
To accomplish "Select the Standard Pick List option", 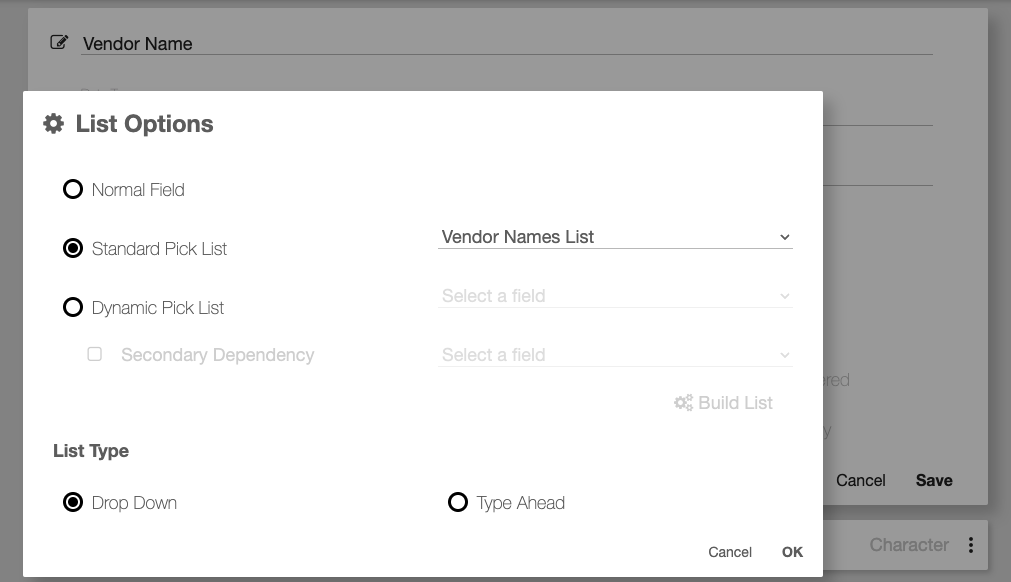I will (x=73, y=248).
